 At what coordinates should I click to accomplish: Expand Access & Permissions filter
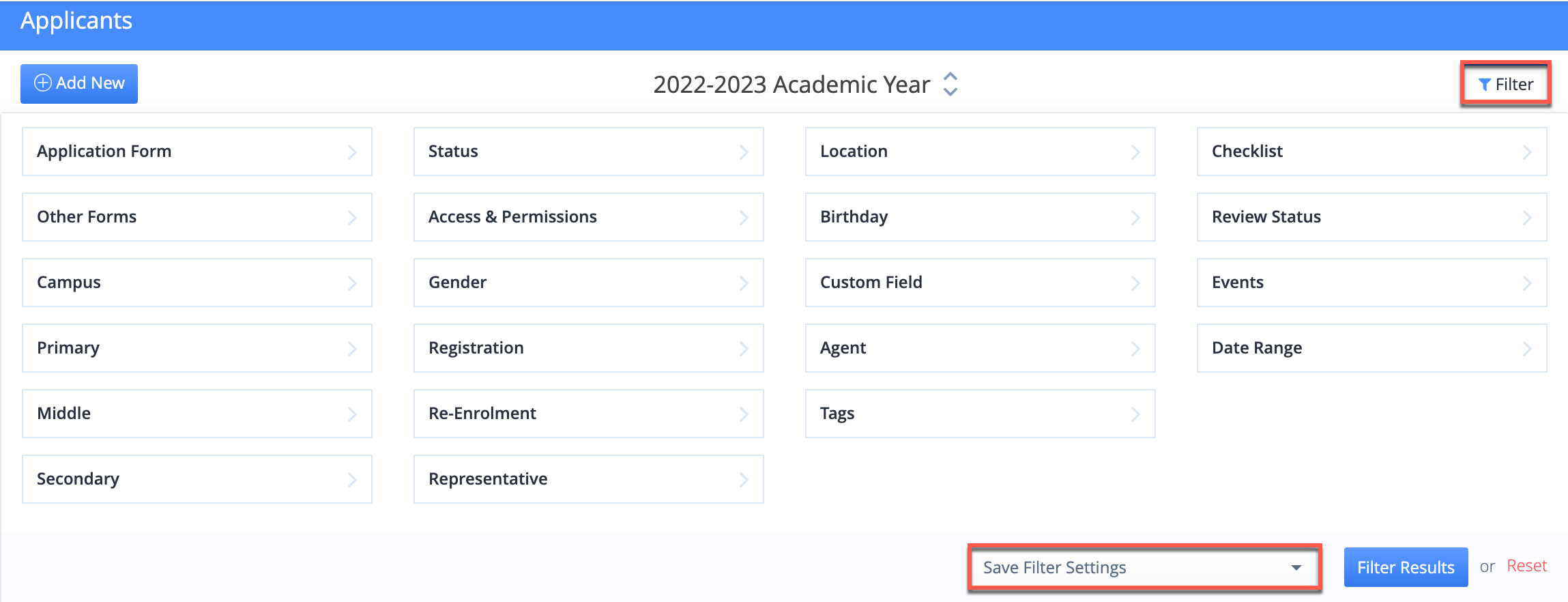(588, 217)
